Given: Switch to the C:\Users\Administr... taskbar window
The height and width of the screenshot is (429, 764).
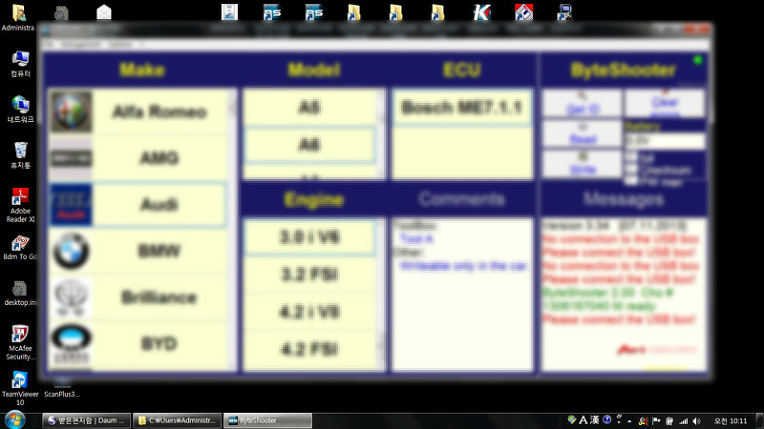Looking at the screenshot, I should pyautogui.click(x=177, y=420).
